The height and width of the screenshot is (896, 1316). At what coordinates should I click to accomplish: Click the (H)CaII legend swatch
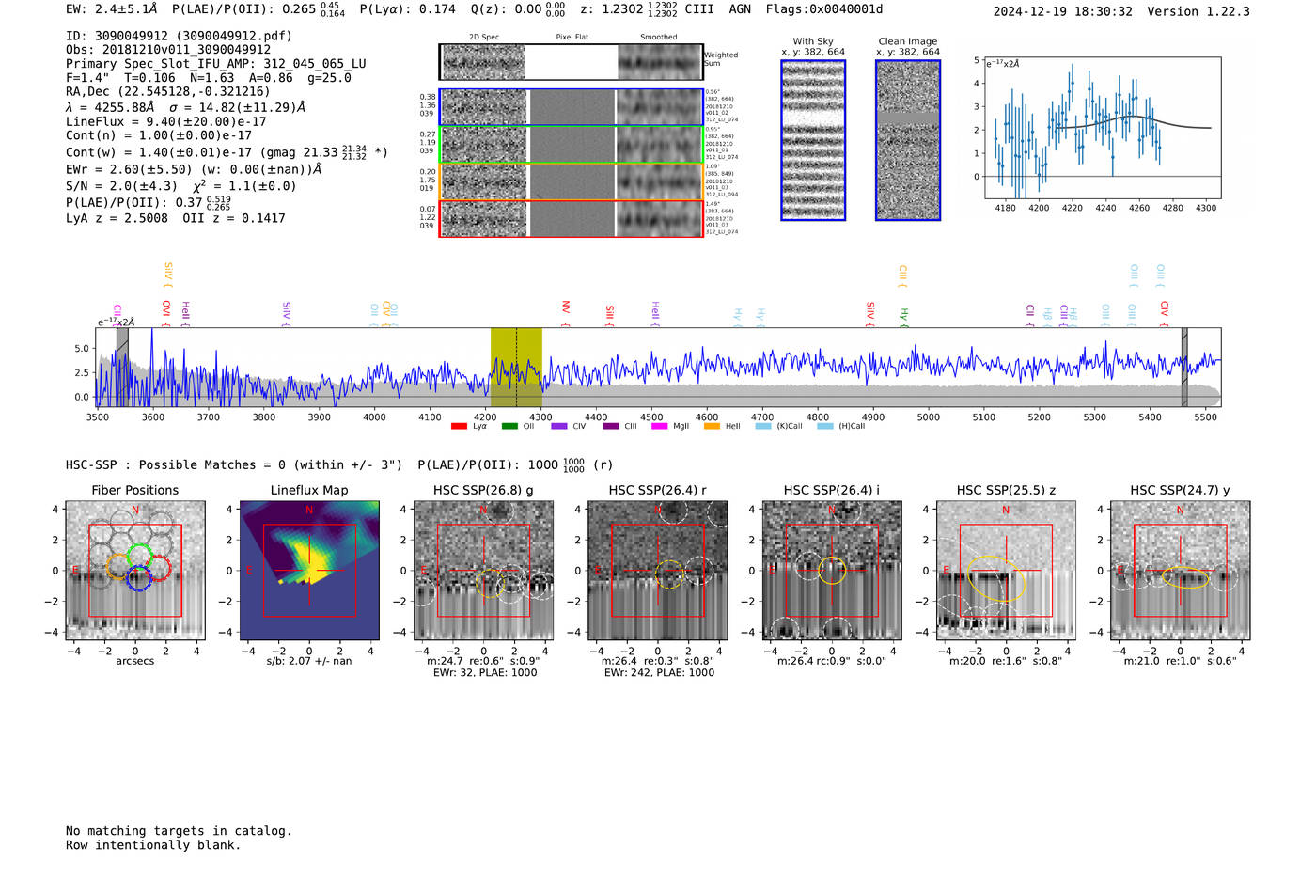(825, 426)
